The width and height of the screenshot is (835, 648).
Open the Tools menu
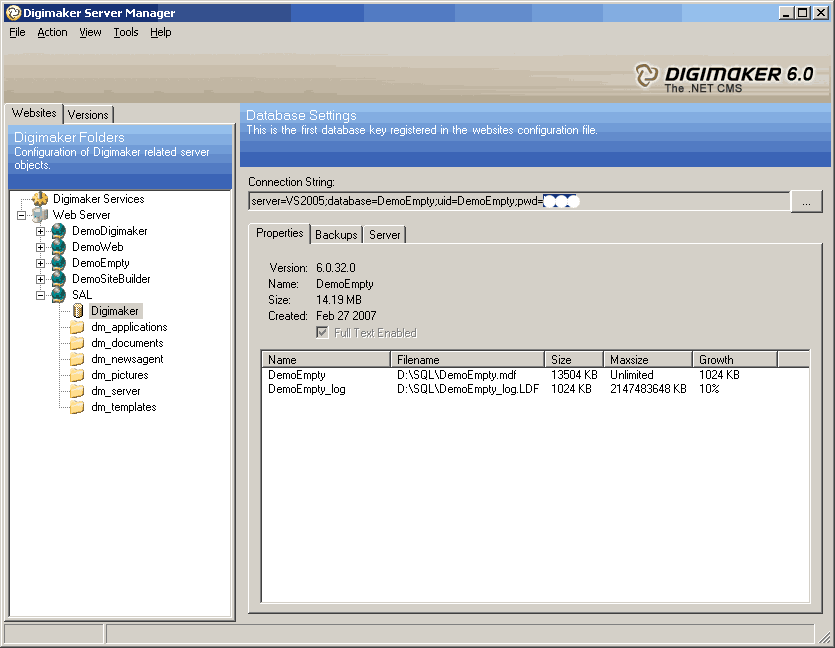tap(126, 32)
